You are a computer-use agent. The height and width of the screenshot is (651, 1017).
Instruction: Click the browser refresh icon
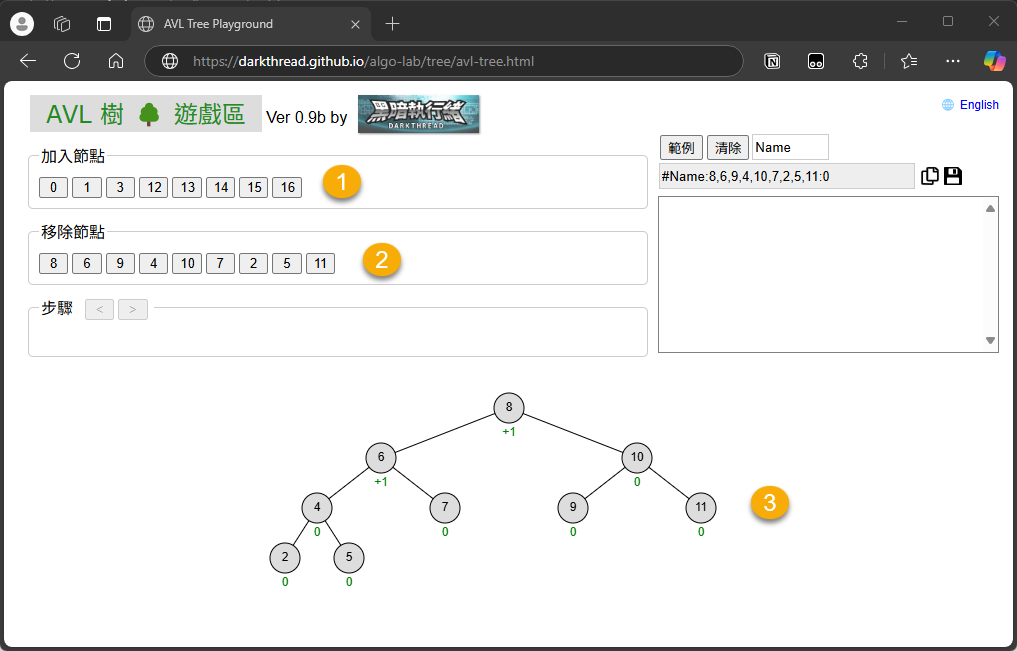(x=72, y=61)
